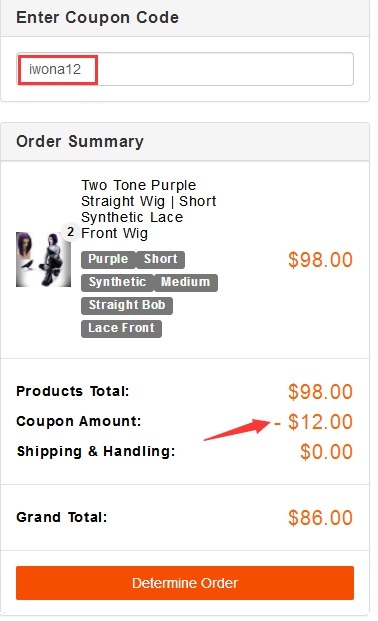The image size is (378, 621).
Task: Click the Medium attribute tag
Action: coord(185,282)
